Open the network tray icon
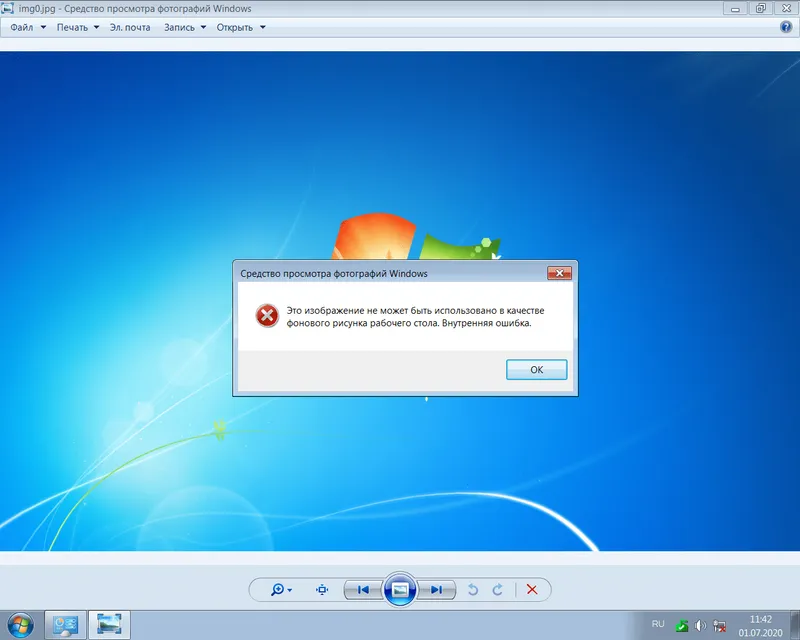The width and height of the screenshot is (800, 640). coord(719,625)
